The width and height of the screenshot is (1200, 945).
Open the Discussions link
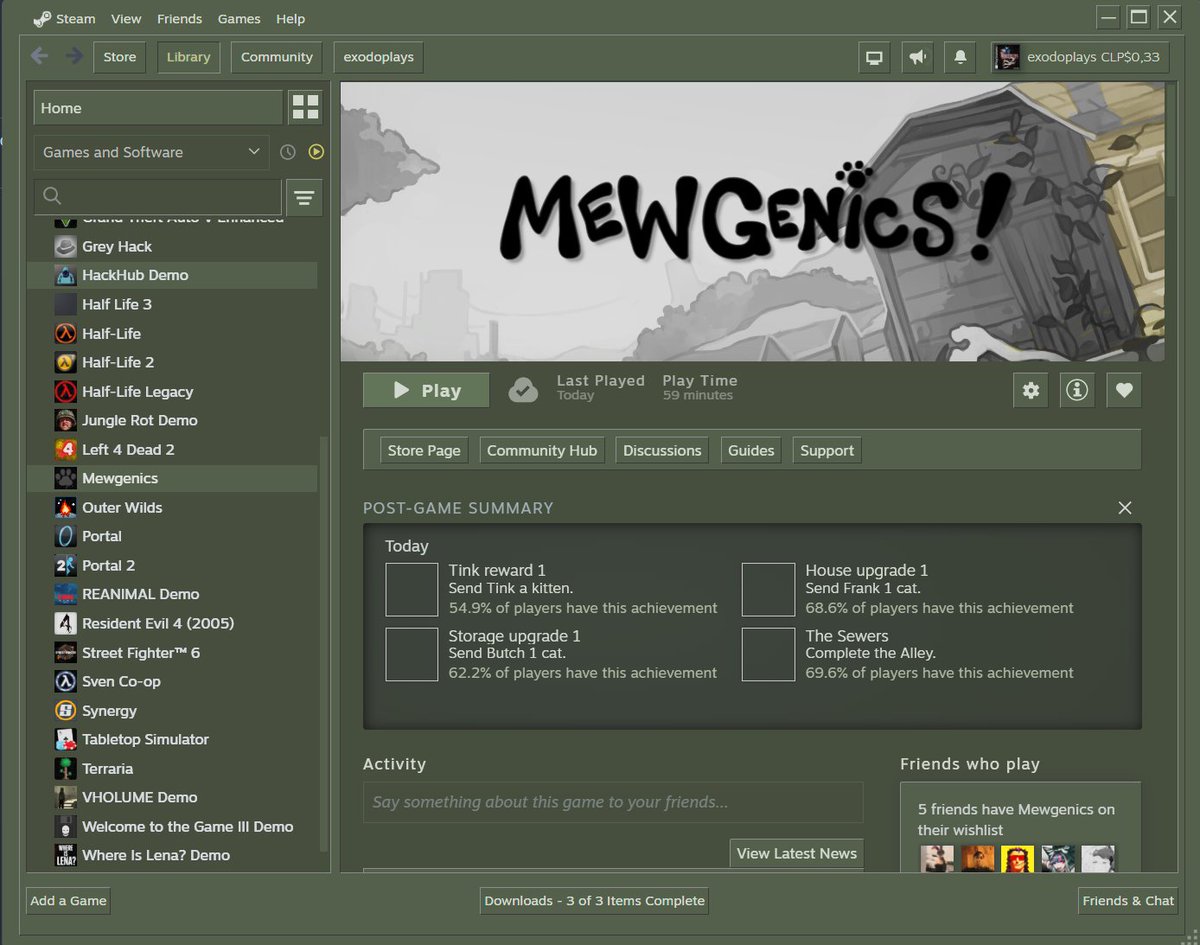click(x=662, y=450)
